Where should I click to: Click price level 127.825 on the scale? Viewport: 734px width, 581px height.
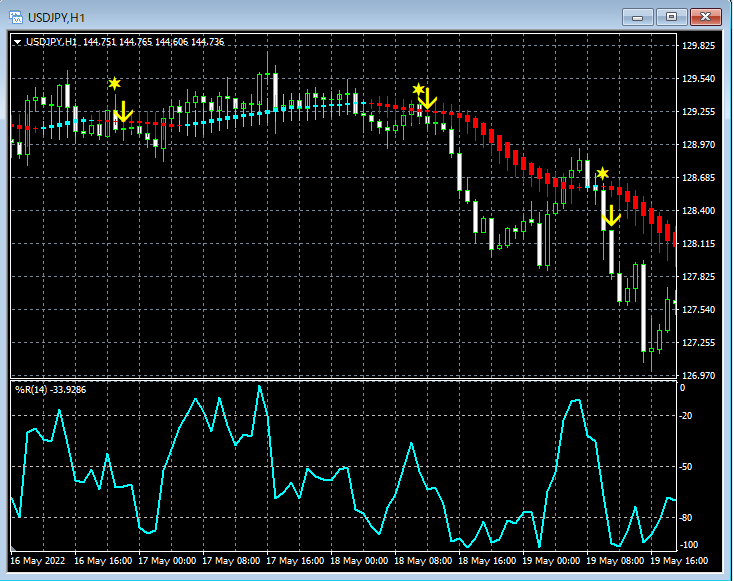coord(698,277)
